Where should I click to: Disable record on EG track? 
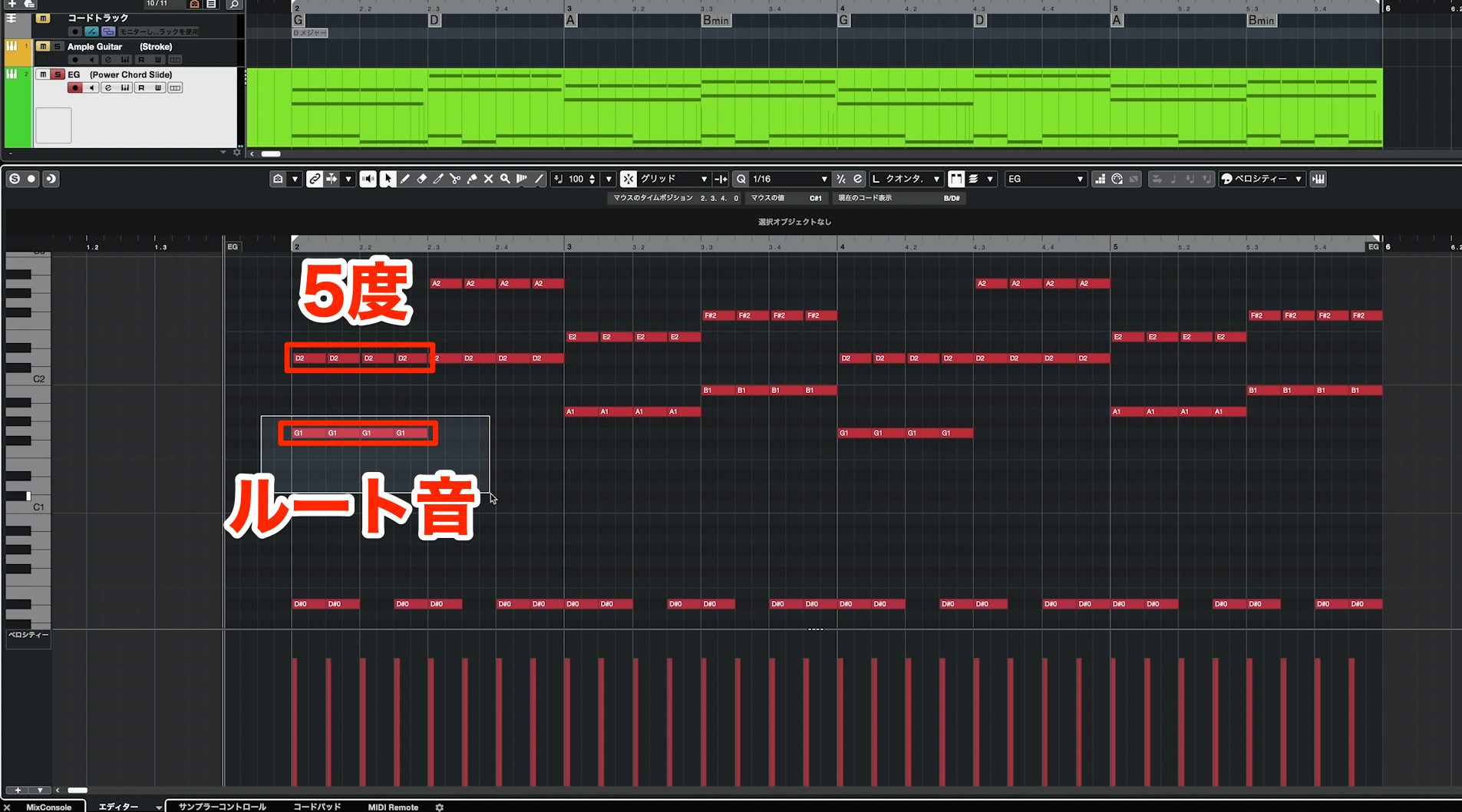coord(74,87)
